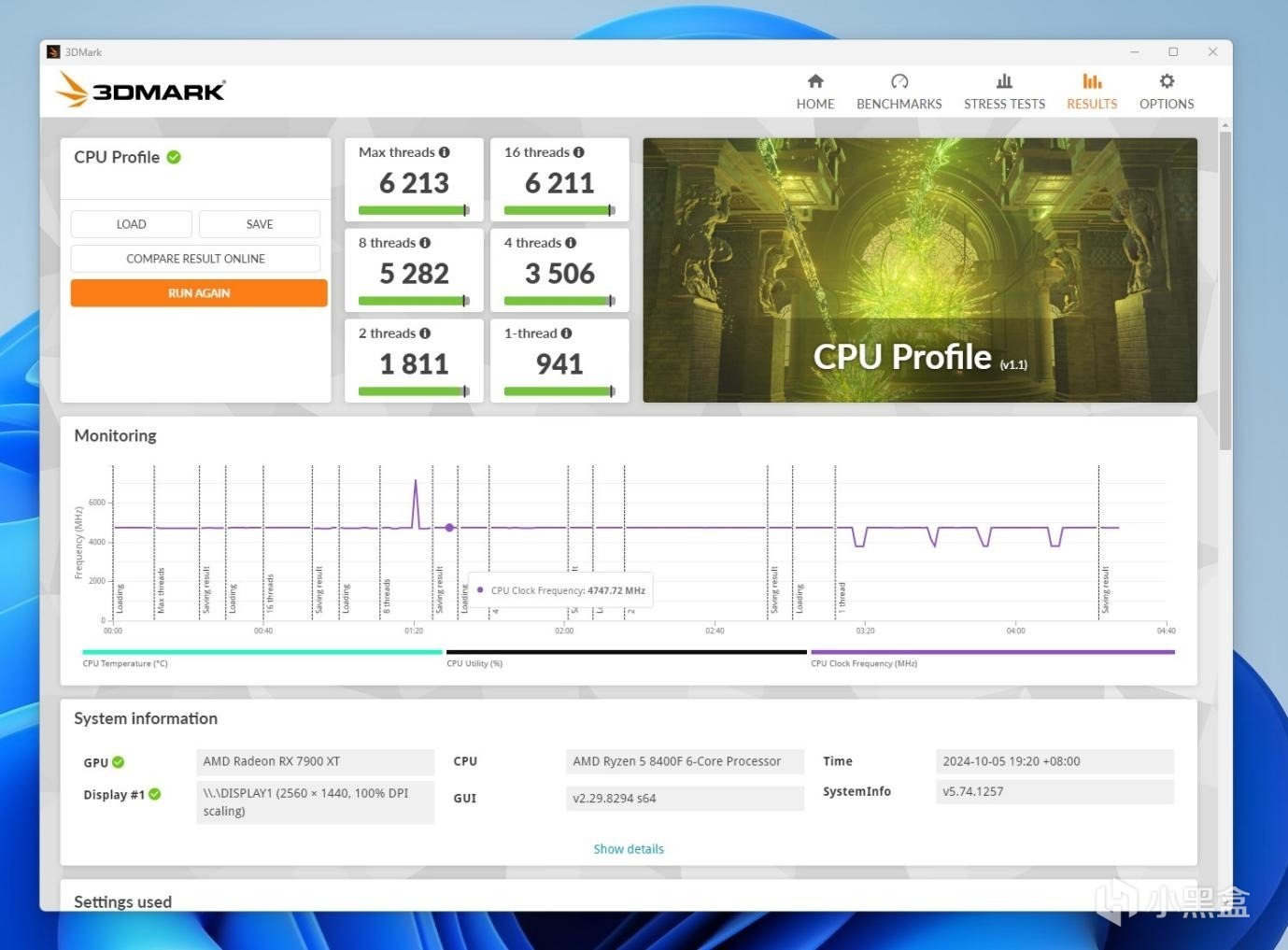Click the 8 threads score bar
Viewport: 1288px width, 950px height.
tap(414, 301)
